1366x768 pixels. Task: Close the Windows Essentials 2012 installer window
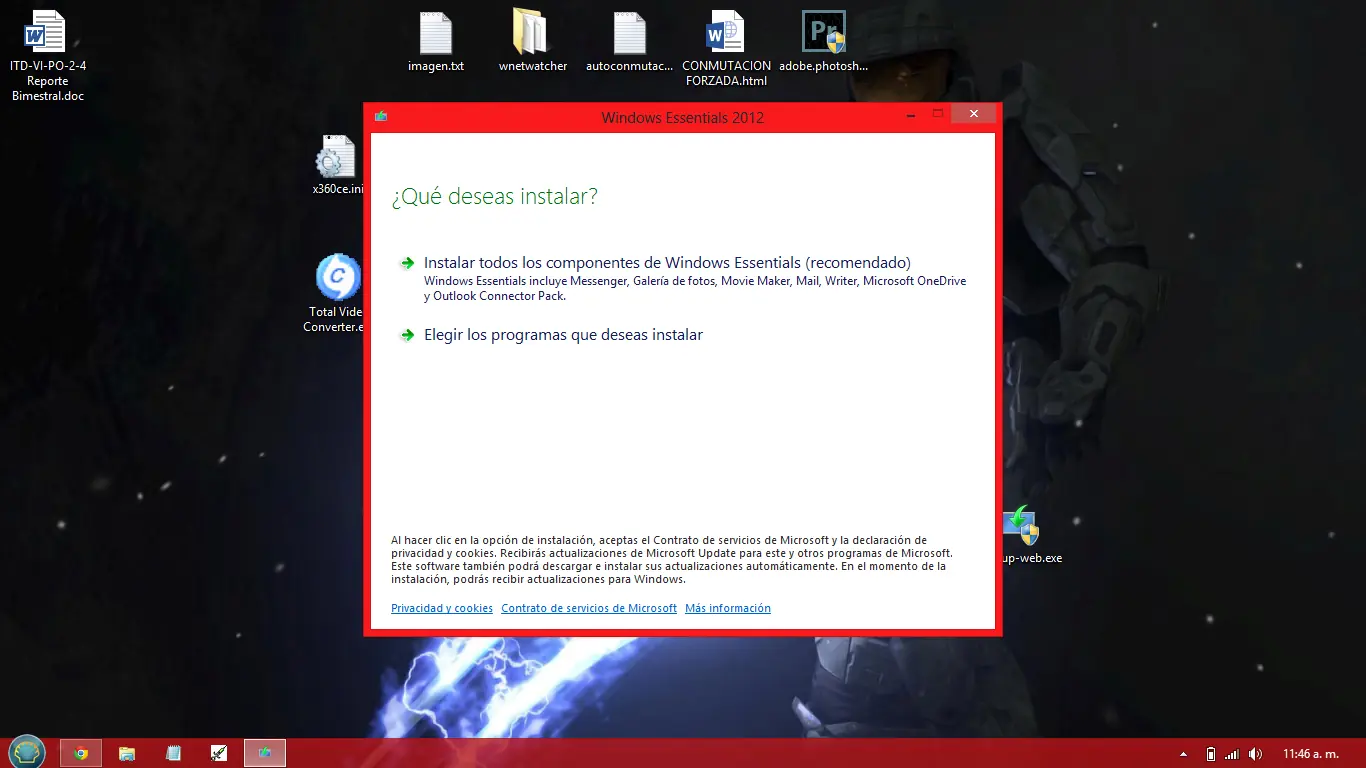click(973, 114)
